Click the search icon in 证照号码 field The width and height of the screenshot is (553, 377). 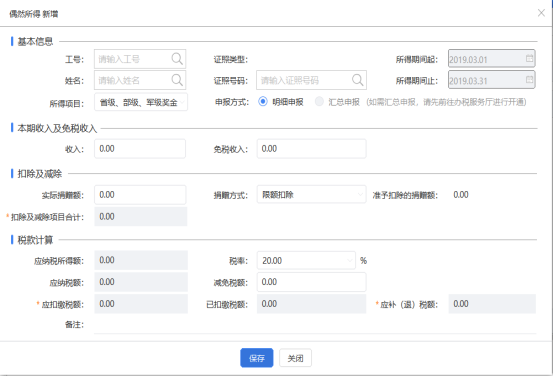(357, 80)
